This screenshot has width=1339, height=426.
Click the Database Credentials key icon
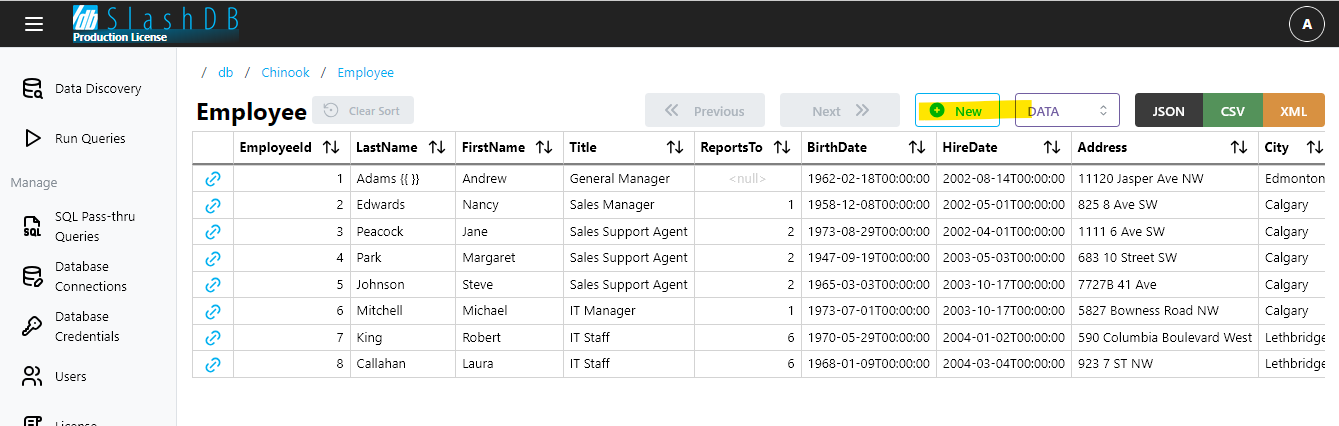coord(33,326)
